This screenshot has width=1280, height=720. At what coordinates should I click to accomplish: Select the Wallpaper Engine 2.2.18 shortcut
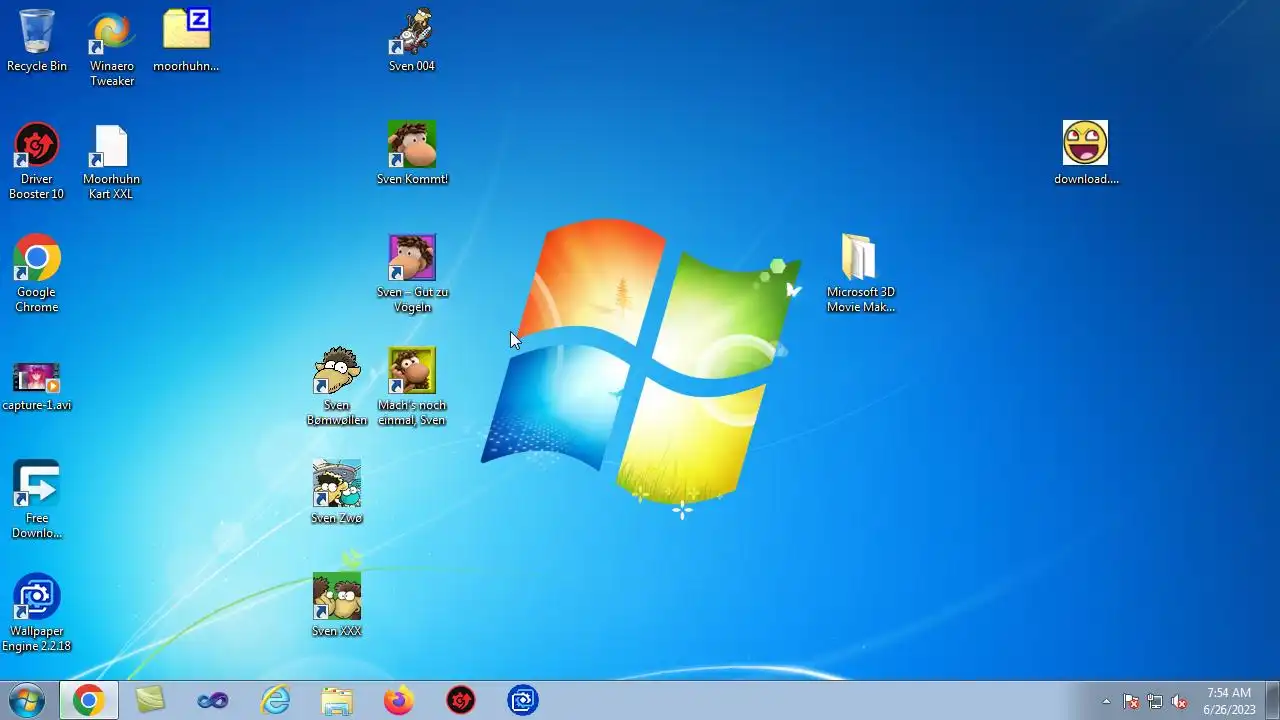click(37, 613)
